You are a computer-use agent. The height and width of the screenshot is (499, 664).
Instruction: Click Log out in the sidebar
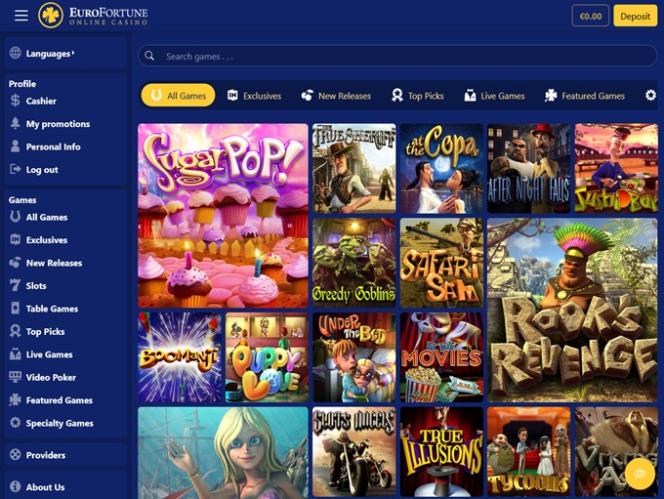click(42, 170)
